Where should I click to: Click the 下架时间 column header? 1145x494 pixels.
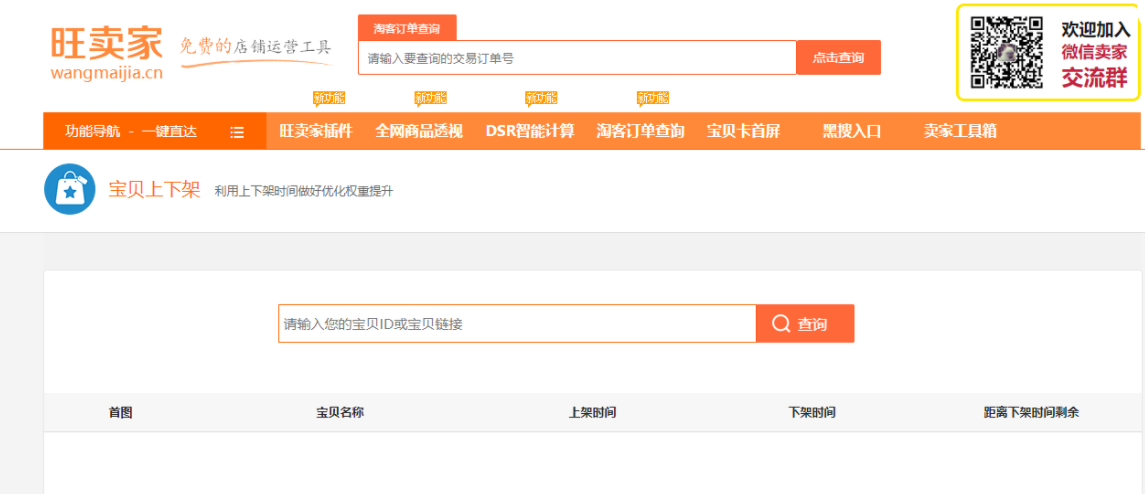coord(812,413)
